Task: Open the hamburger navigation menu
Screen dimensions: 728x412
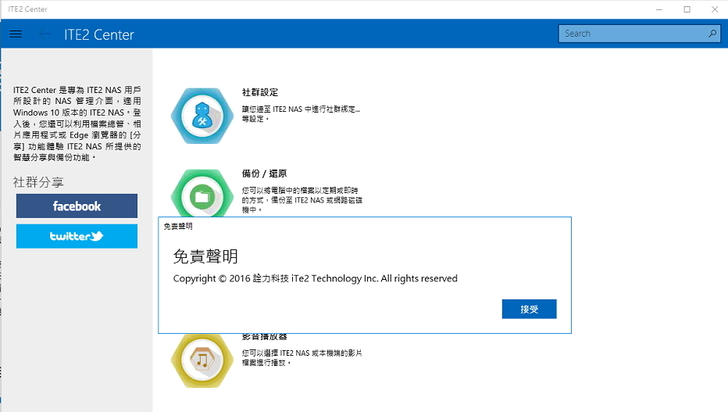Action: (16, 34)
